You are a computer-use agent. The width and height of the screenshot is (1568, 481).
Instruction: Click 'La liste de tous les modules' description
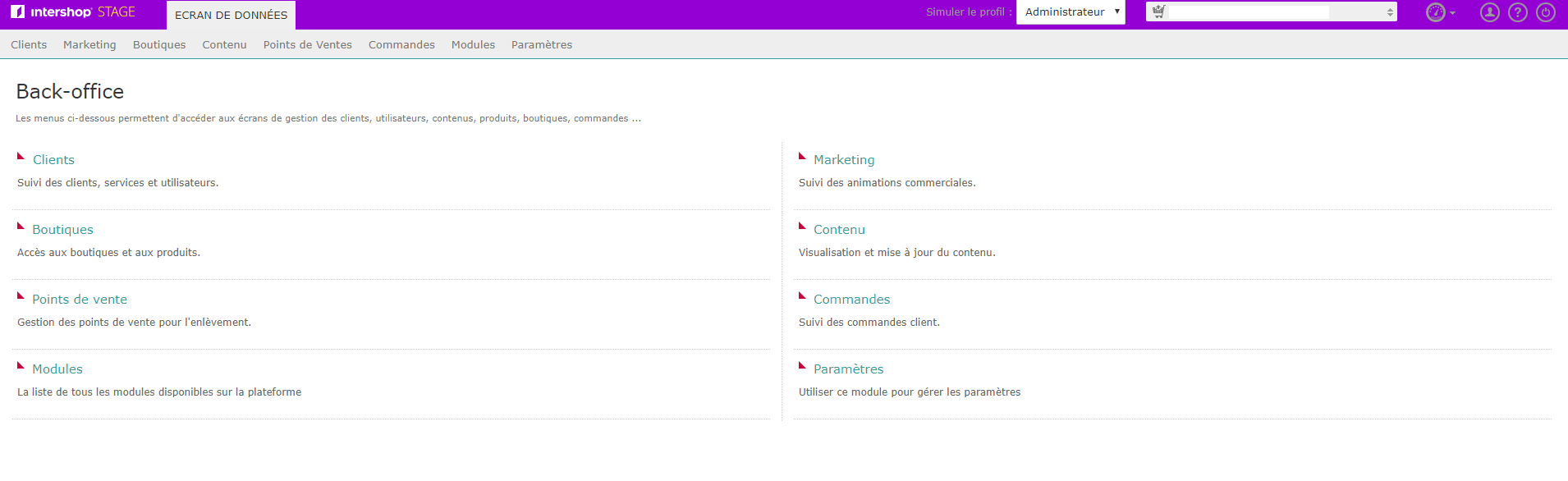[159, 392]
